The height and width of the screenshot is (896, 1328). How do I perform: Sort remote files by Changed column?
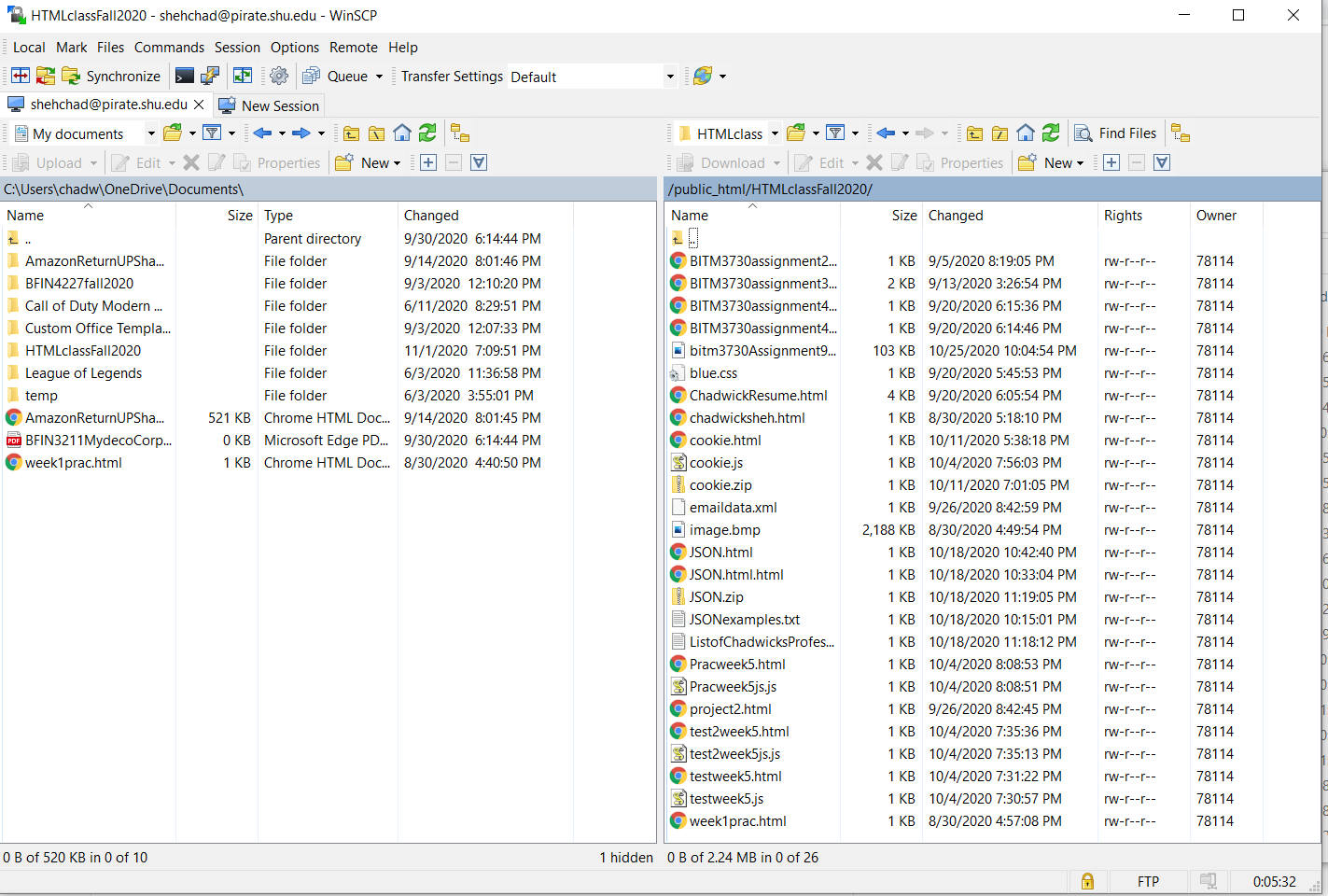[956, 216]
